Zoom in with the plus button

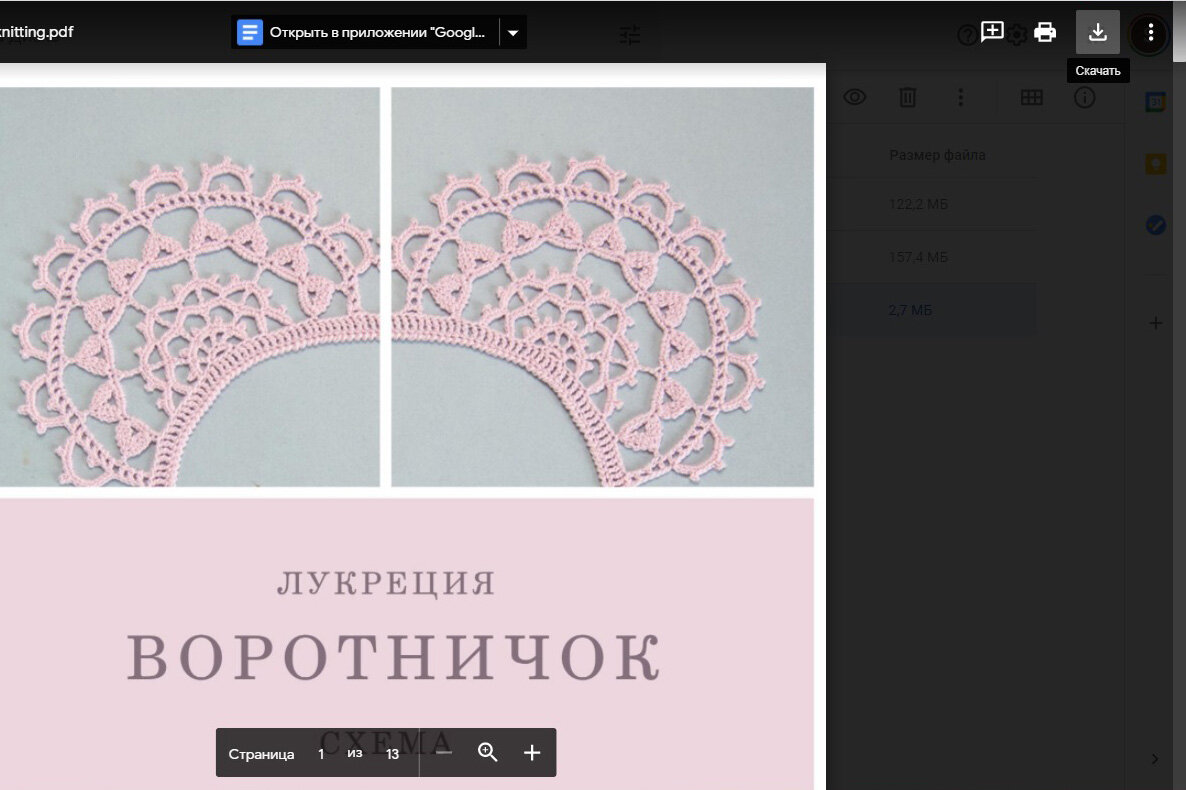click(x=532, y=752)
